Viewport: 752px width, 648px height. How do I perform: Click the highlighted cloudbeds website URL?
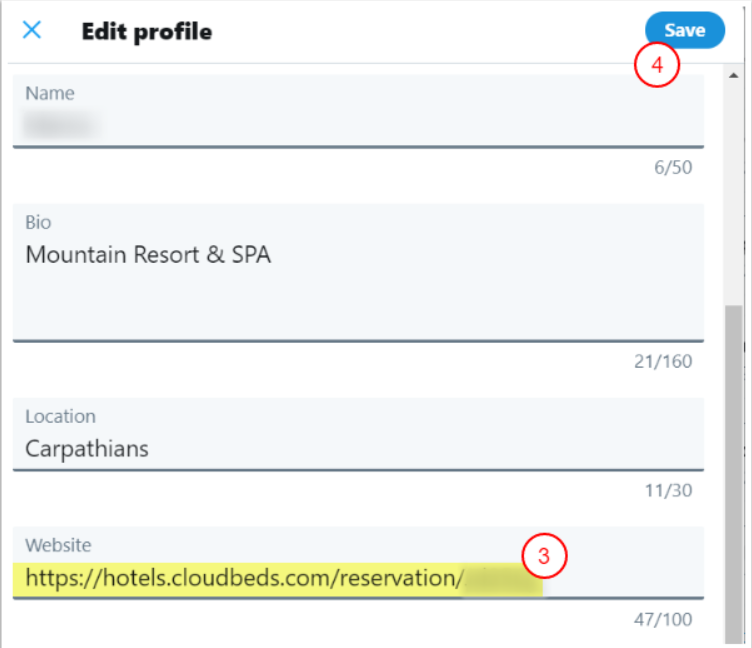[244, 577]
